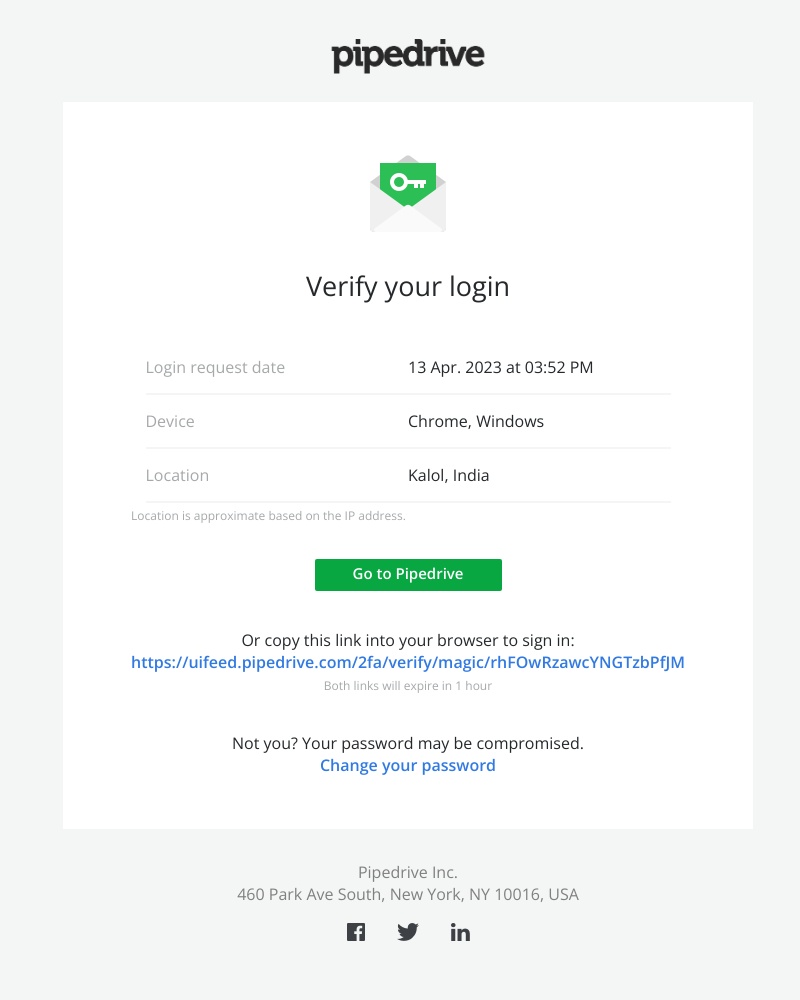Click the links expiration notice text
This screenshot has width=800, height=1000.
pyautogui.click(x=408, y=686)
